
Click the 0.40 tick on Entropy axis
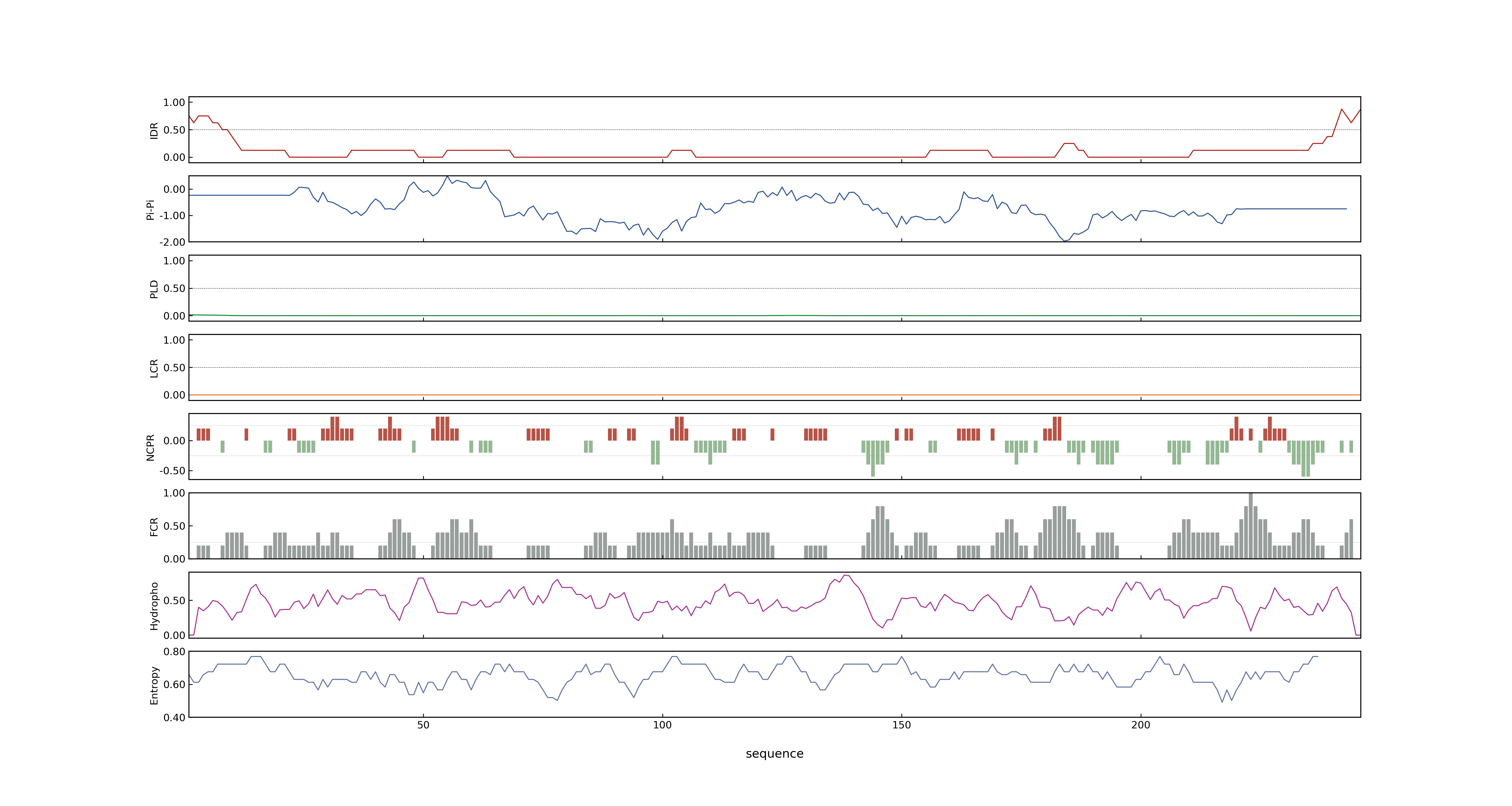click(x=174, y=717)
